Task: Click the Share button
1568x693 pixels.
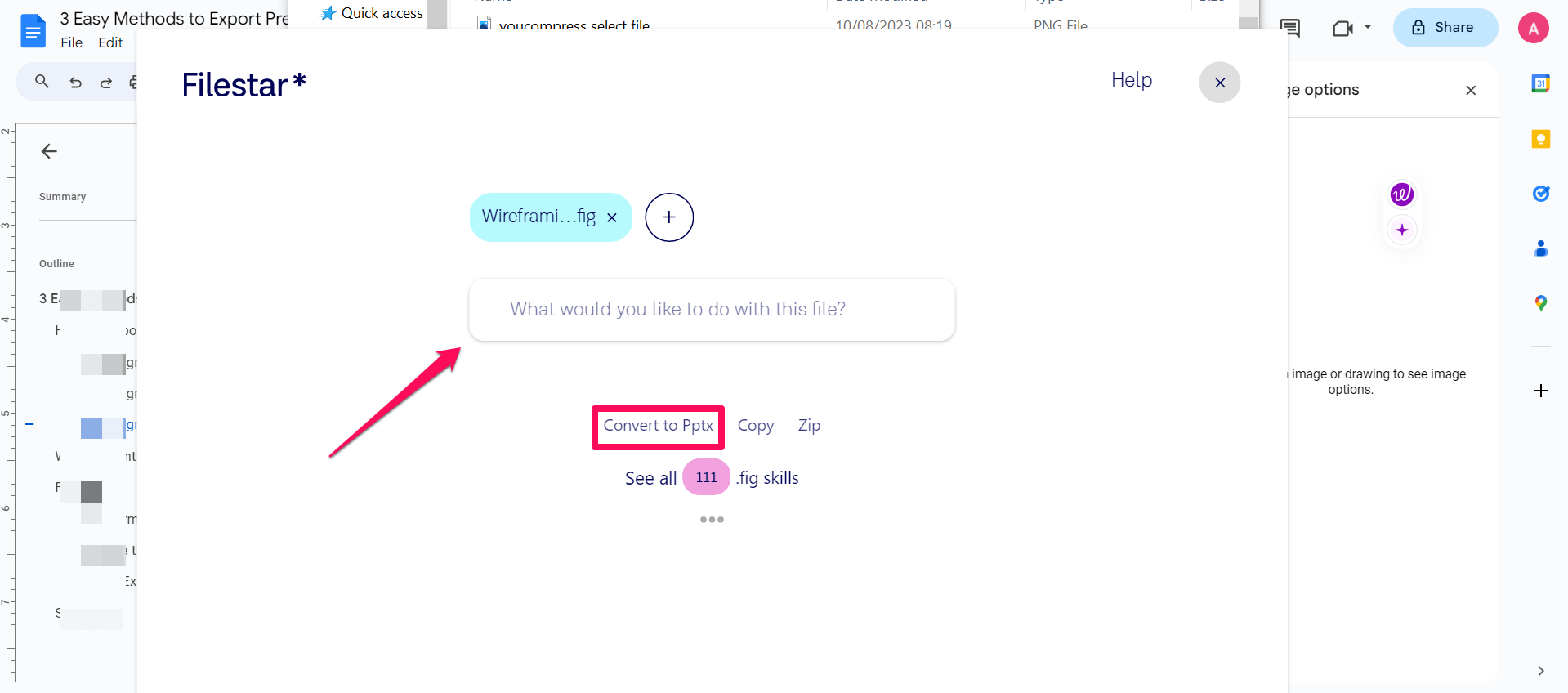Action: [x=1445, y=28]
